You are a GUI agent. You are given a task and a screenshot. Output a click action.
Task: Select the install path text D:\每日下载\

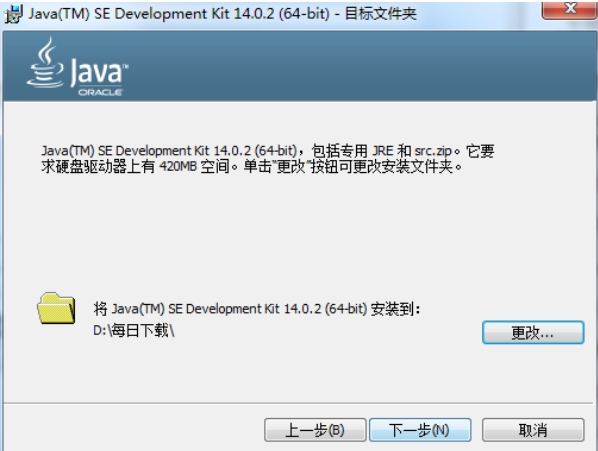(134, 331)
